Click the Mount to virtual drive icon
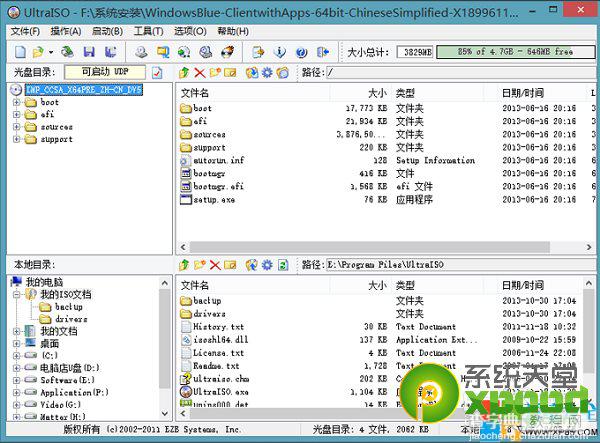Screen dimensions: 600x443 (206, 52)
